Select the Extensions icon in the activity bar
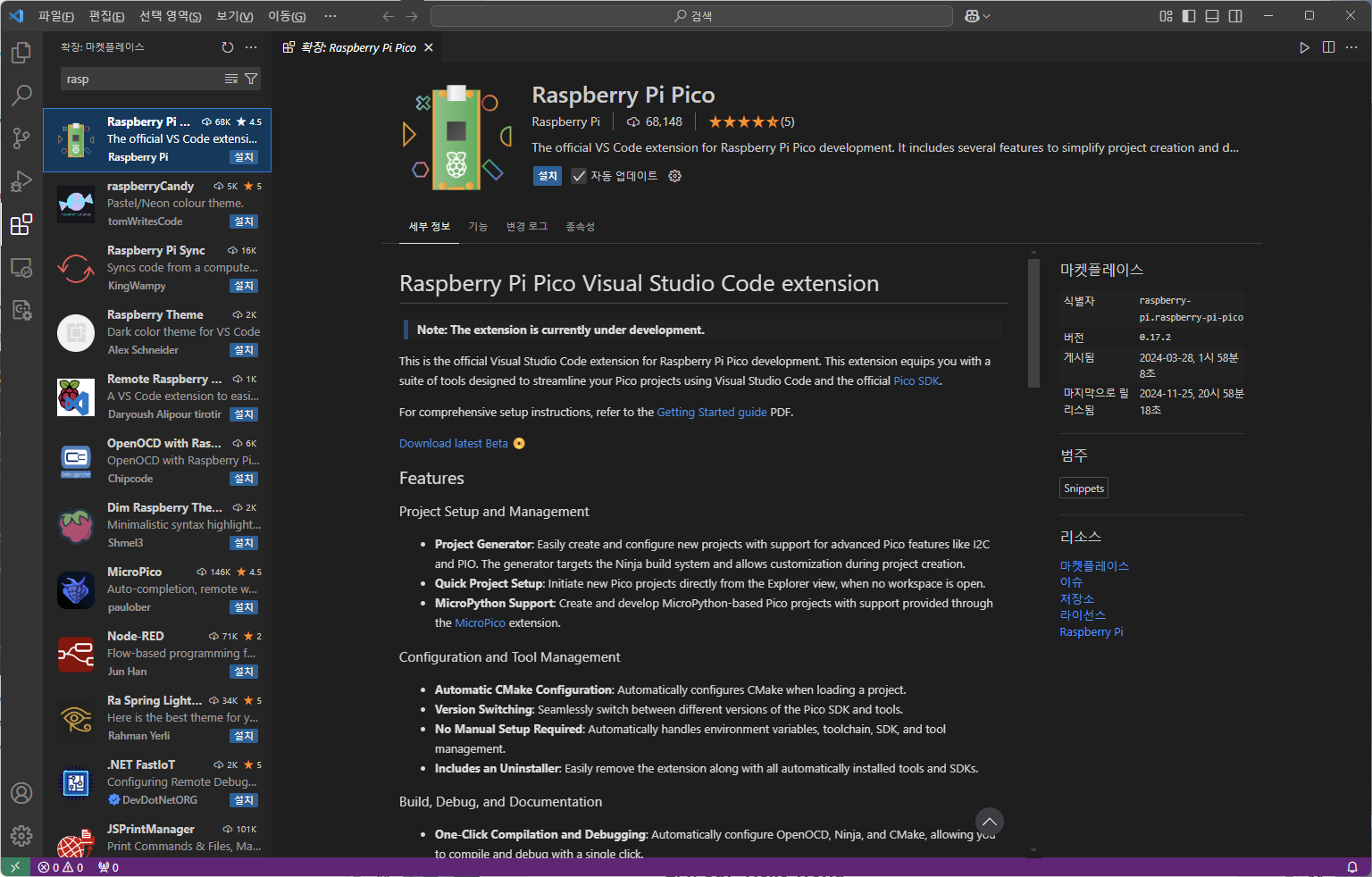Viewport: 1372px width, 877px height. click(x=21, y=224)
